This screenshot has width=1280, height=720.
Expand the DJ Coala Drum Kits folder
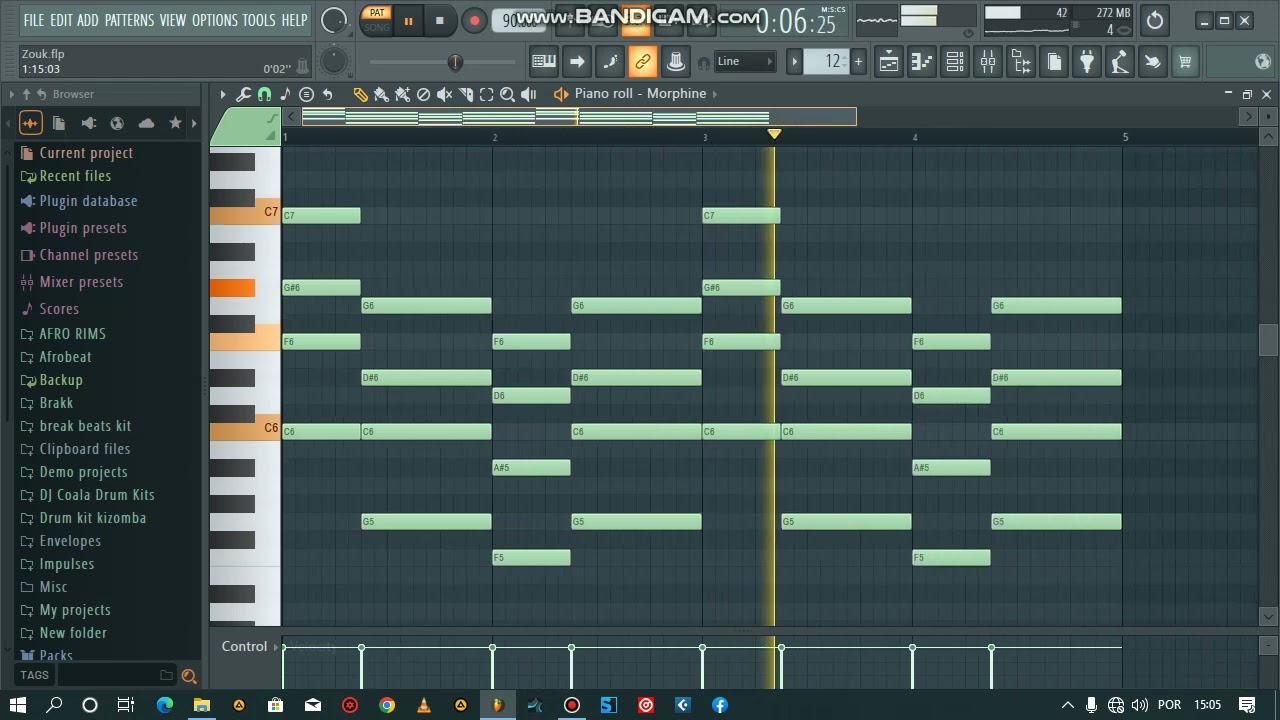pos(97,495)
